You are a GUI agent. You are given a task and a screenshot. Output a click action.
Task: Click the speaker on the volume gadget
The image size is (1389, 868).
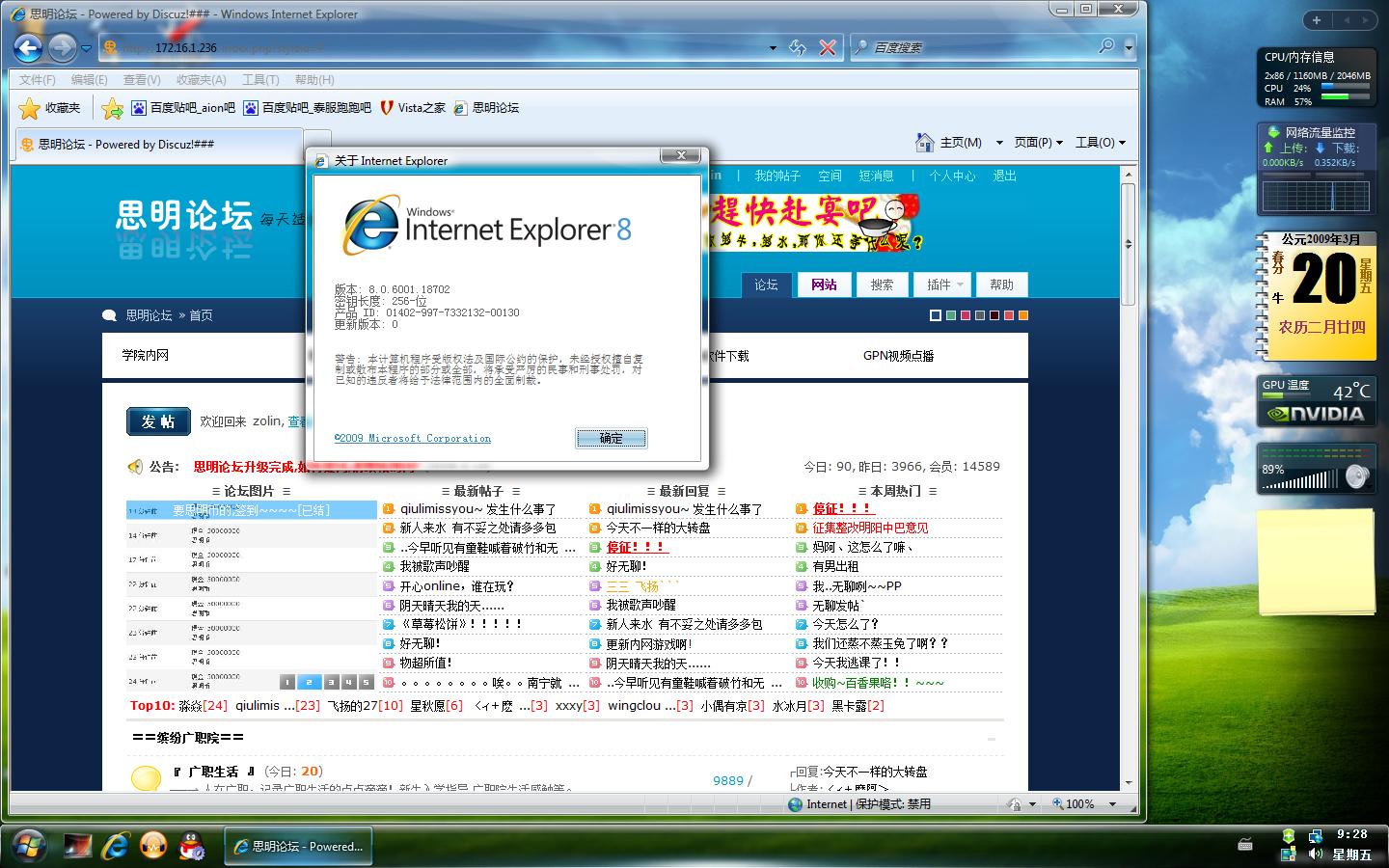(x=1356, y=475)
